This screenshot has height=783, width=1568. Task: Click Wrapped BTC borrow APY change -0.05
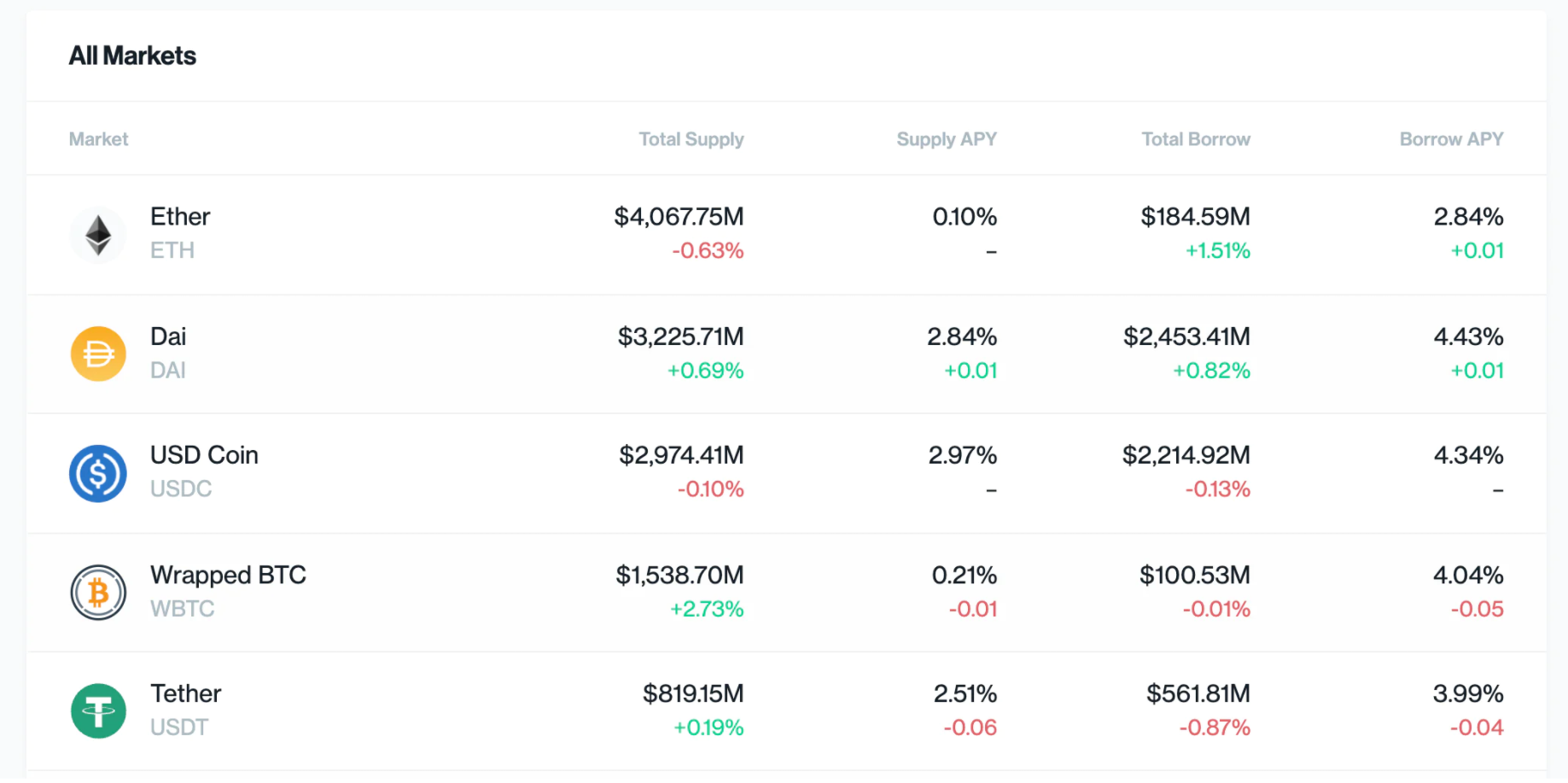(1477, 609)
